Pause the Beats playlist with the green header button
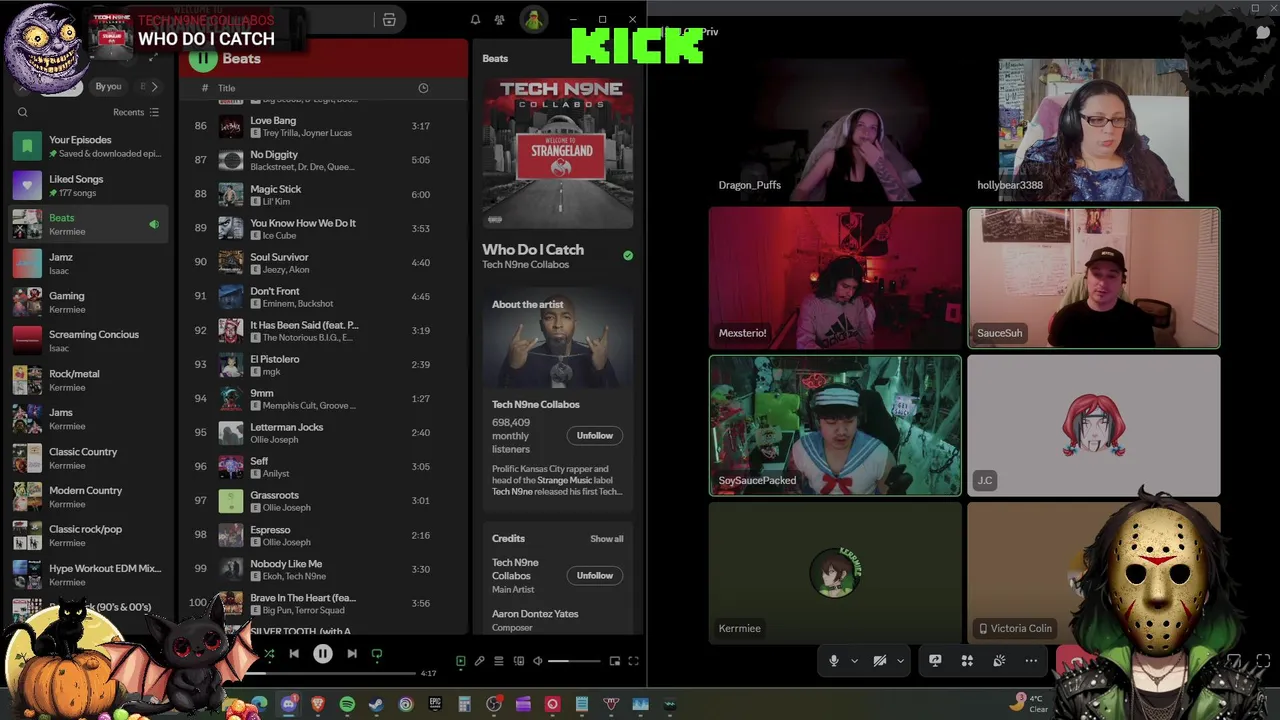Viewport: 1280px width, 720px height. point(203,59)
